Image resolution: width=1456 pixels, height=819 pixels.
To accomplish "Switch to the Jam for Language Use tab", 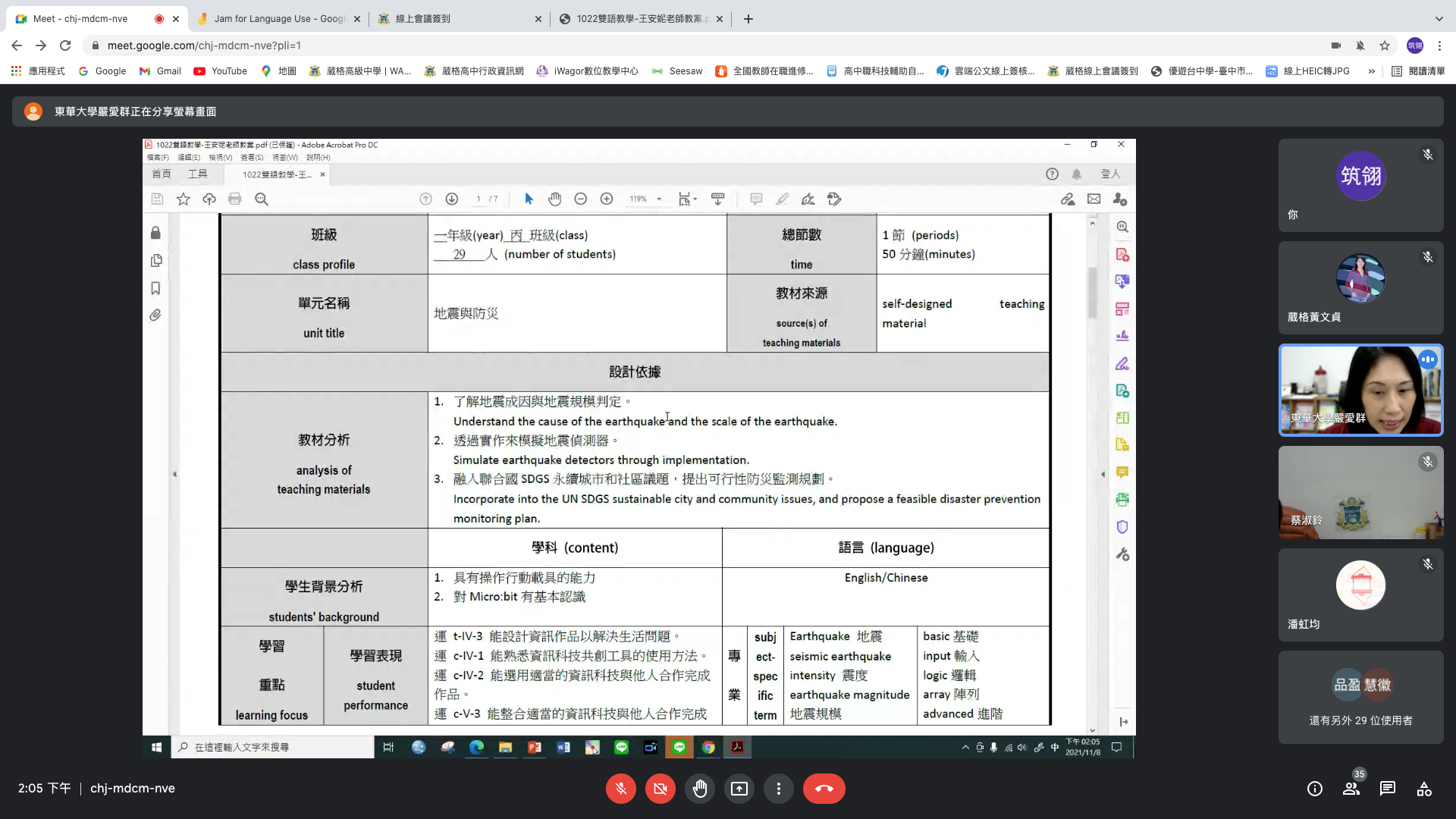I will coord(278,19).
